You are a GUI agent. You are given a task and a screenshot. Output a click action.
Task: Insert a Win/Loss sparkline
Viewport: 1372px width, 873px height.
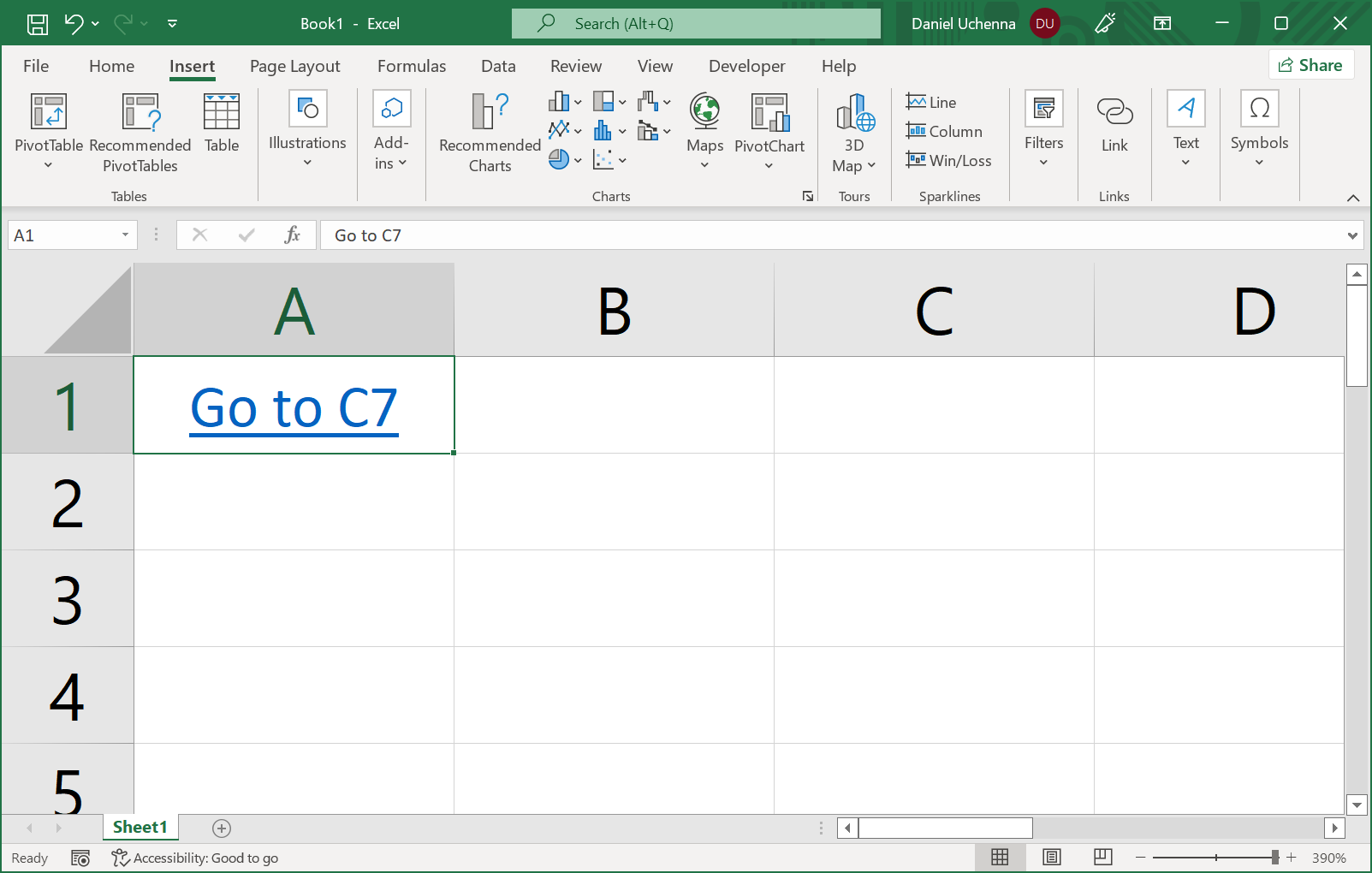point(948,160)
